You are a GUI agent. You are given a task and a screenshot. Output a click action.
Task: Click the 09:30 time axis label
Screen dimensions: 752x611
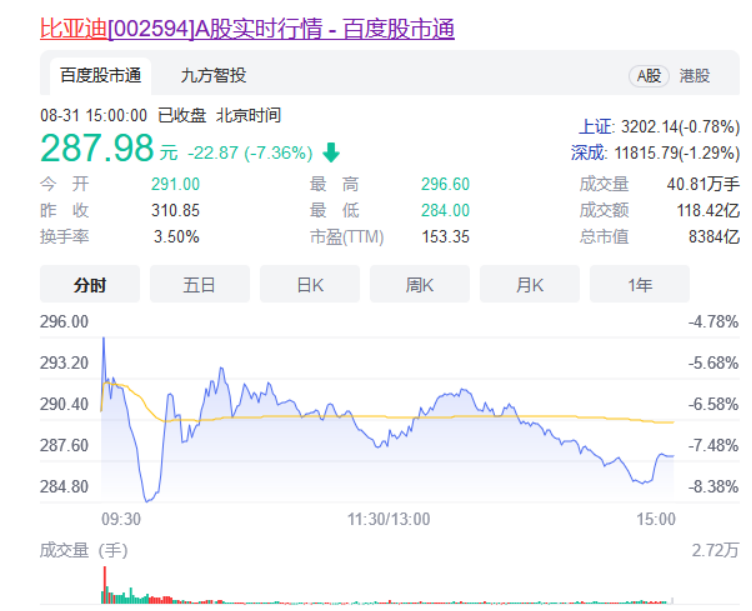click(121, 519)
